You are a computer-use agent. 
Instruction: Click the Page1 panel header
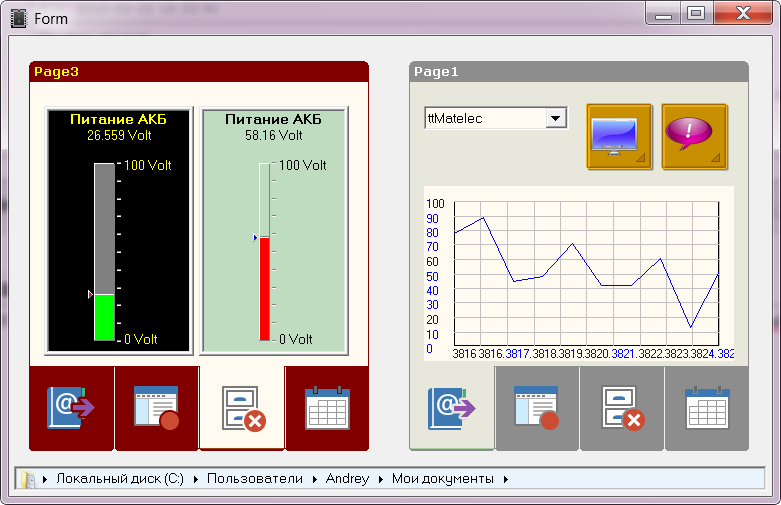(579, 72)
